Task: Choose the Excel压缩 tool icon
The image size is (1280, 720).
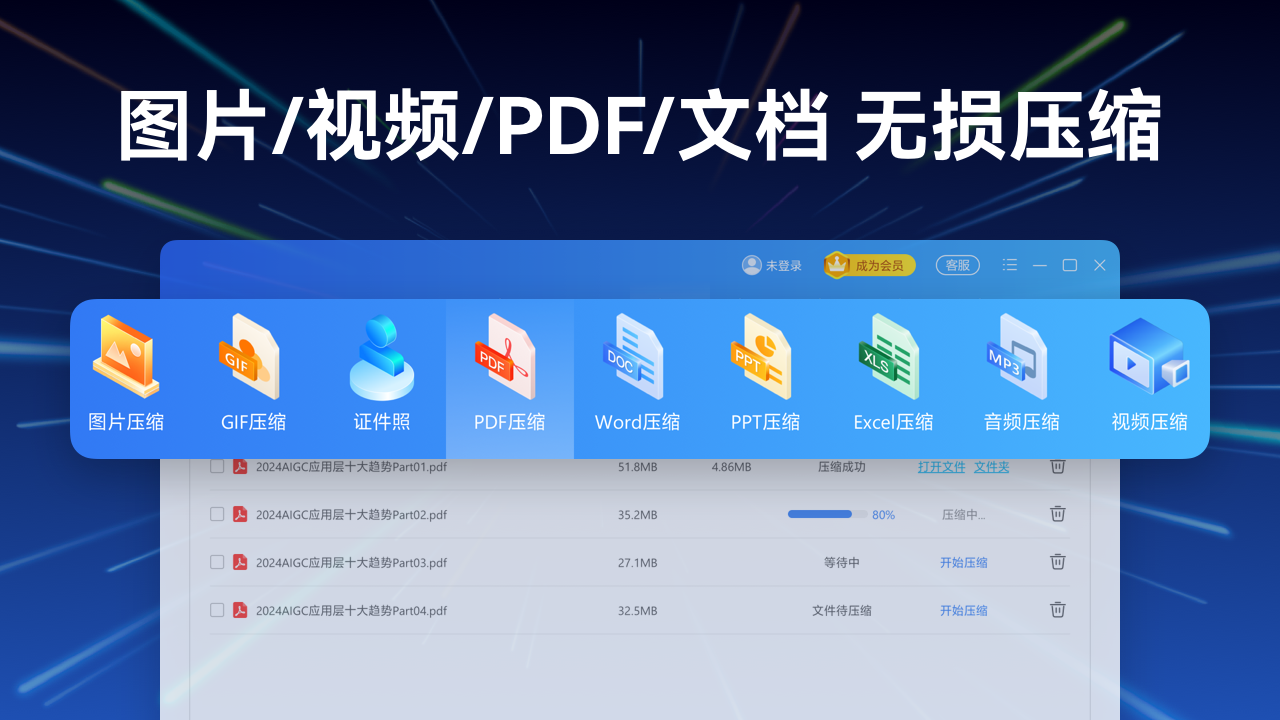Action: pos(893,377)
